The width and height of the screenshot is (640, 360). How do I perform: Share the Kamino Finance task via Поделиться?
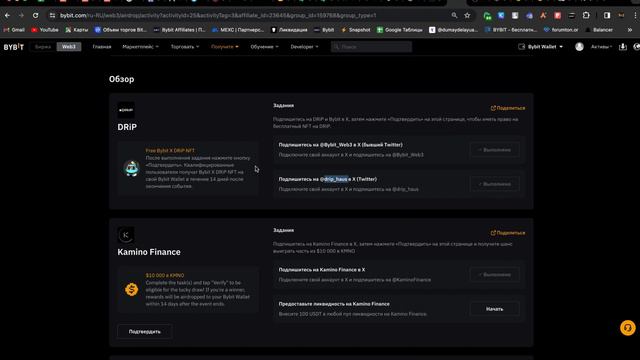(x=508, y=233)
